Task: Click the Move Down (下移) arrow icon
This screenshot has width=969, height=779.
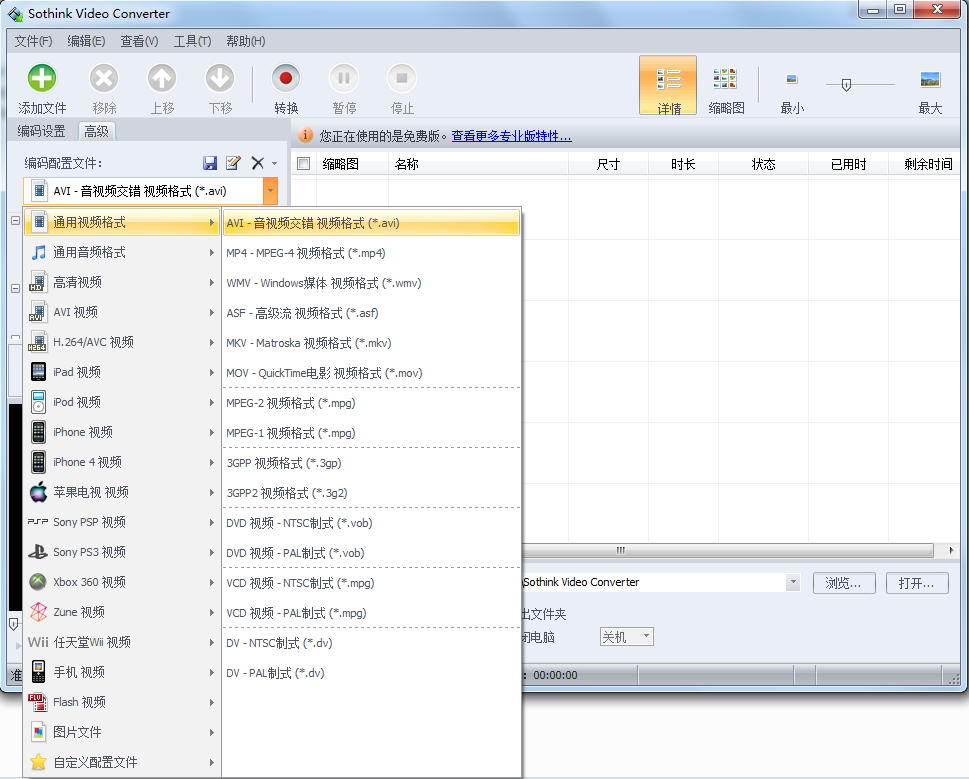Action: 220,78
